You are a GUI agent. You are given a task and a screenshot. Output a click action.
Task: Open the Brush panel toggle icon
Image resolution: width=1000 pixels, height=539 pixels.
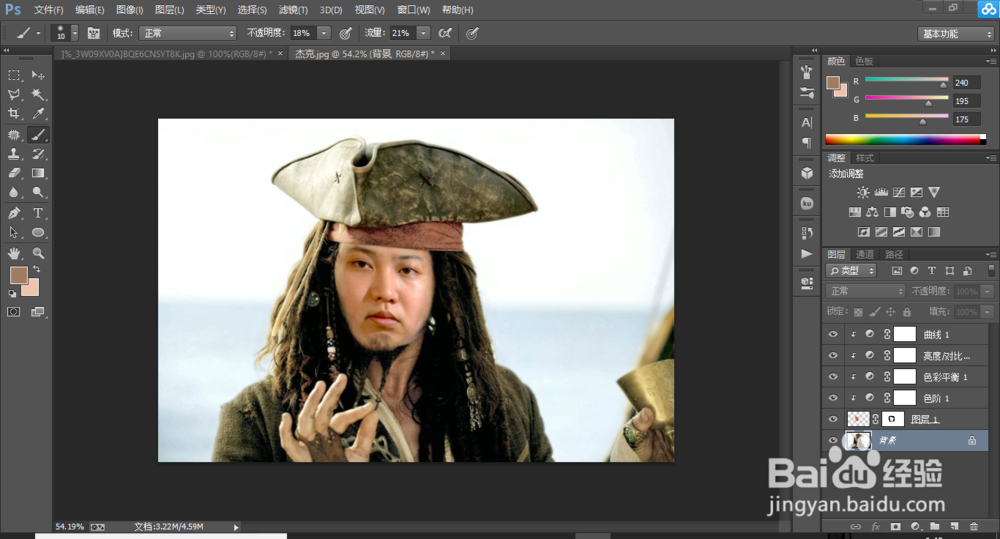click(93, 33)
